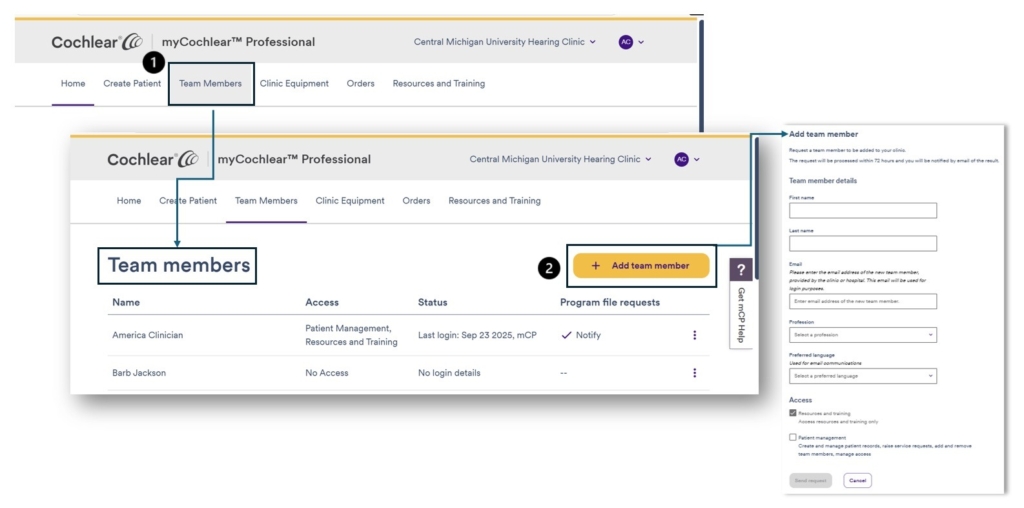Screen dimensions: 1024x508
Task: Focus the Email address input field
Action: 862,301
